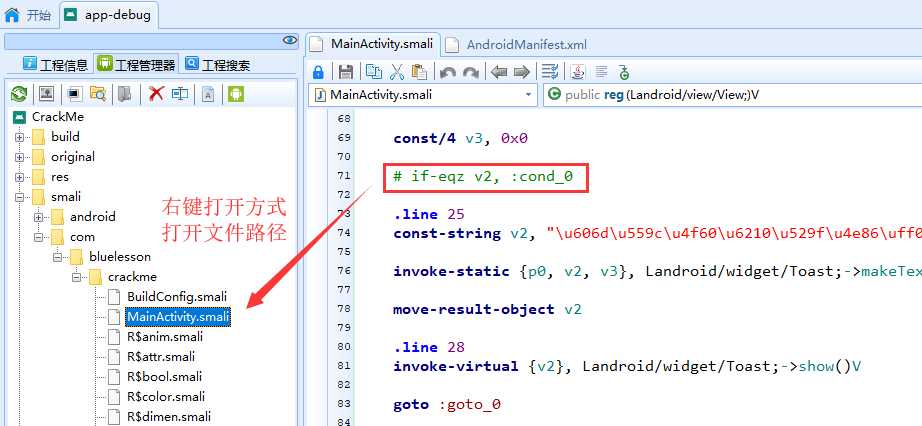Cut selection with the scissors icon

point(397,72)
